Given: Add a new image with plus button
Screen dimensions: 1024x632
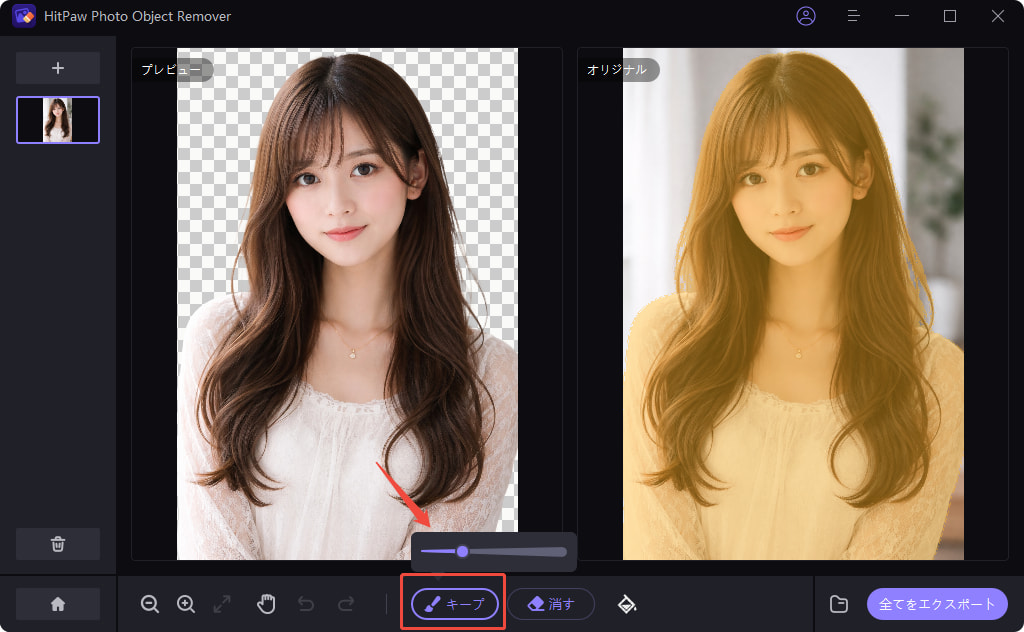Looking at the screenshot, I should pos(58,68).
